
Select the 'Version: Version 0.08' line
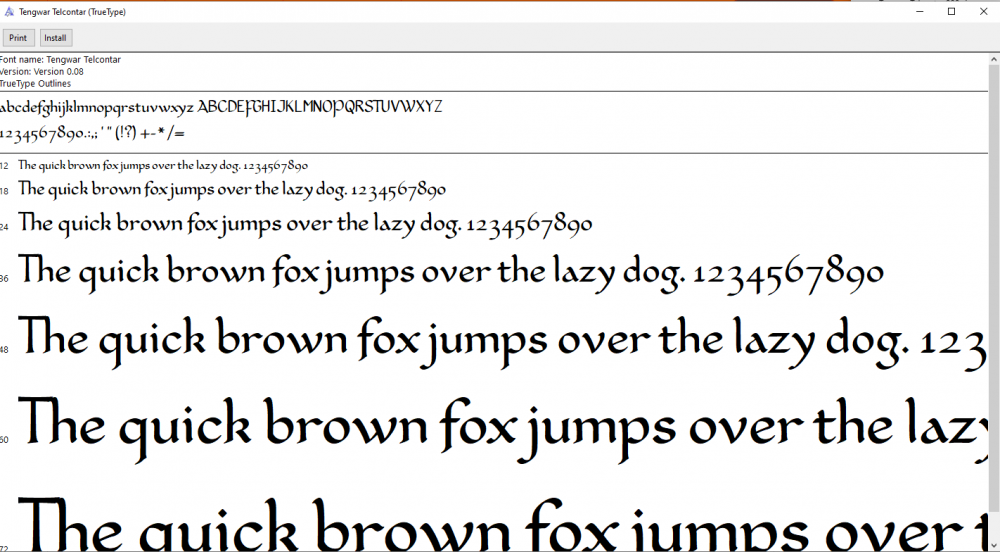42,71
